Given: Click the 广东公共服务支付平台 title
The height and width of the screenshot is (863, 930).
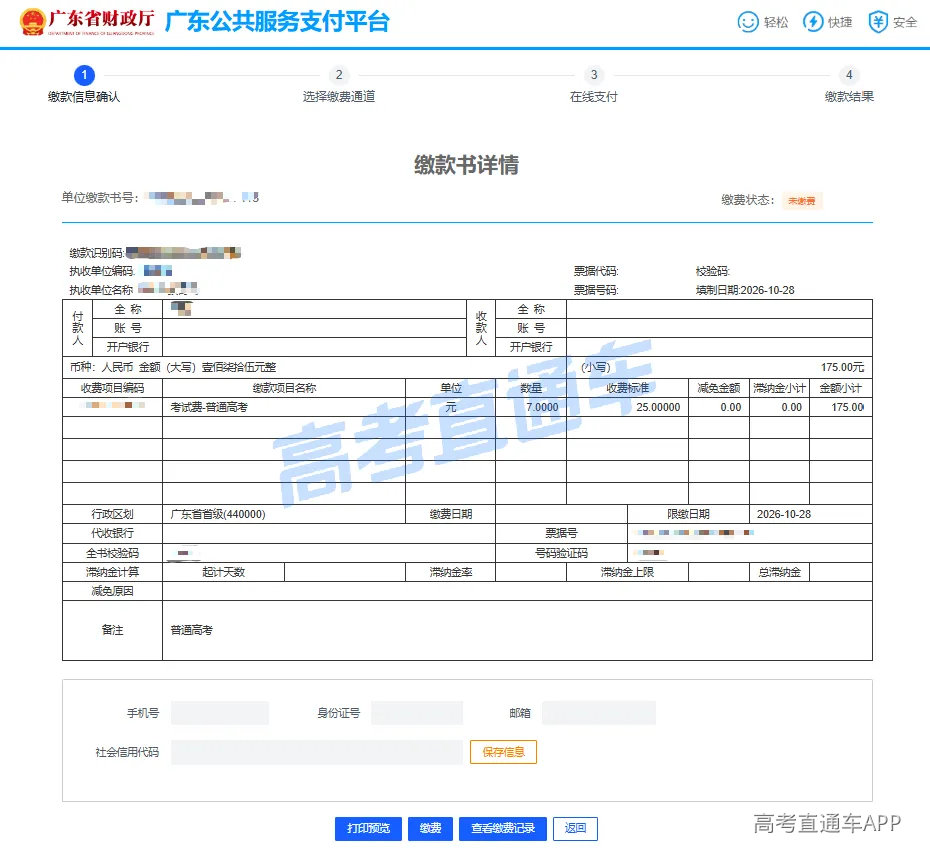Looking at the screenshot, I should click(x=277, y=22).
